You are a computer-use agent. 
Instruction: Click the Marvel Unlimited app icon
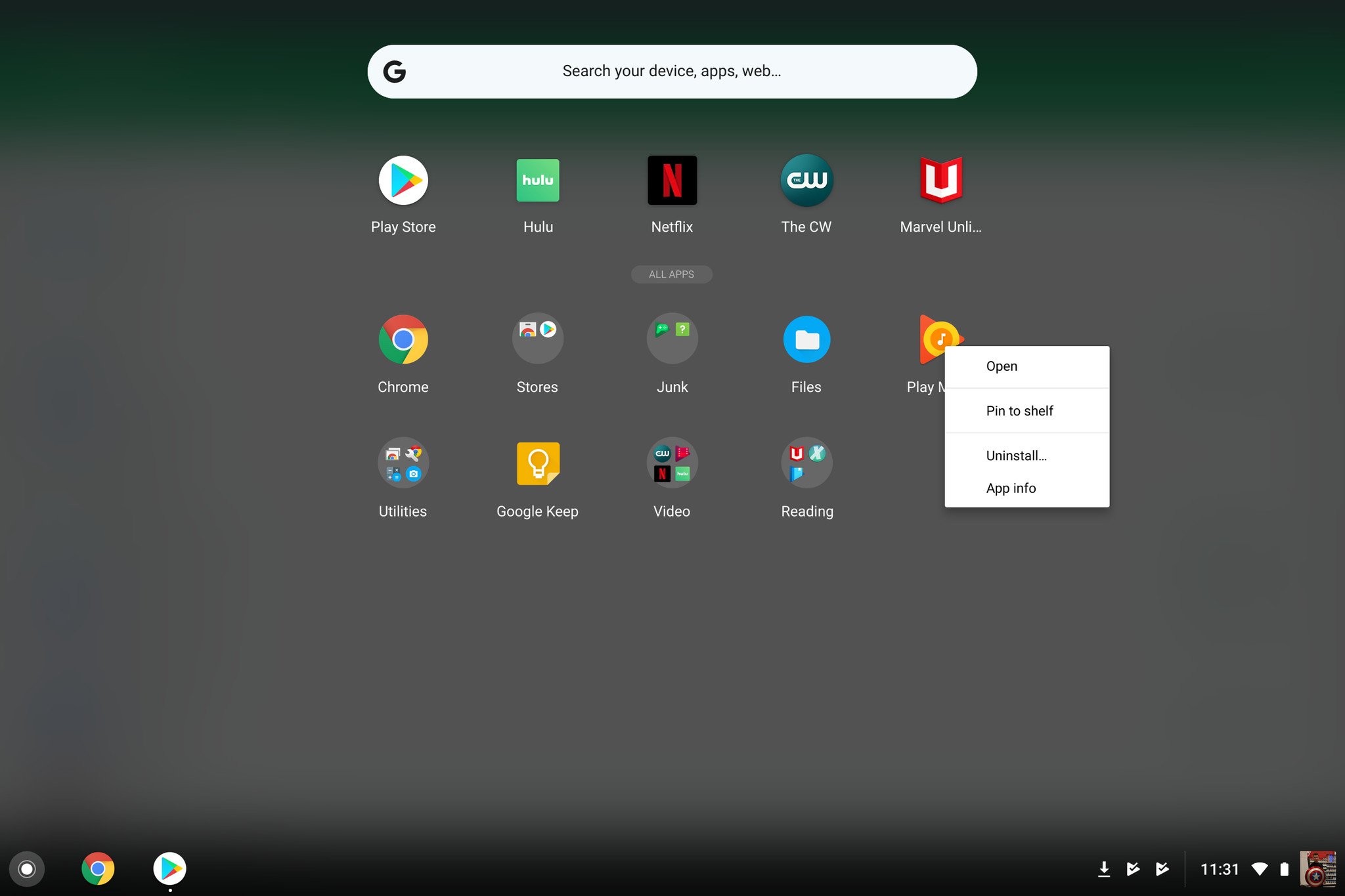940,181
